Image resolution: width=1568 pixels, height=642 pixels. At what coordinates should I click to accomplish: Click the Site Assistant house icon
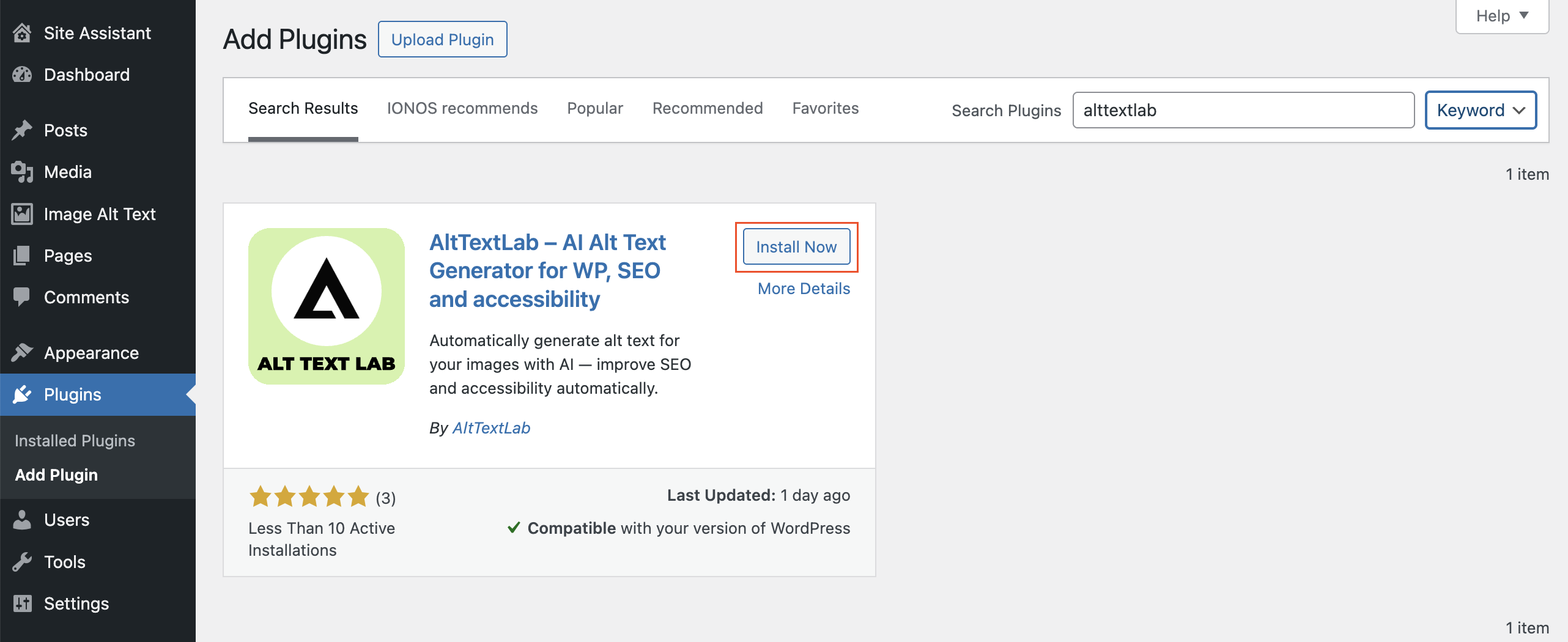[22, 33]
